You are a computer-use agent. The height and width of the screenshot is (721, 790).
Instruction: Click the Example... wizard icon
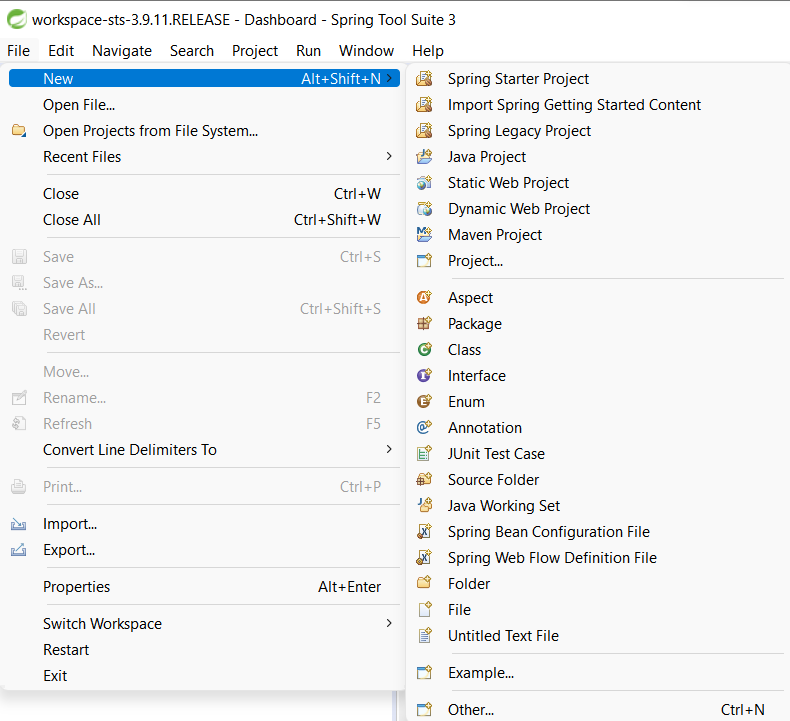click(424, 673)
